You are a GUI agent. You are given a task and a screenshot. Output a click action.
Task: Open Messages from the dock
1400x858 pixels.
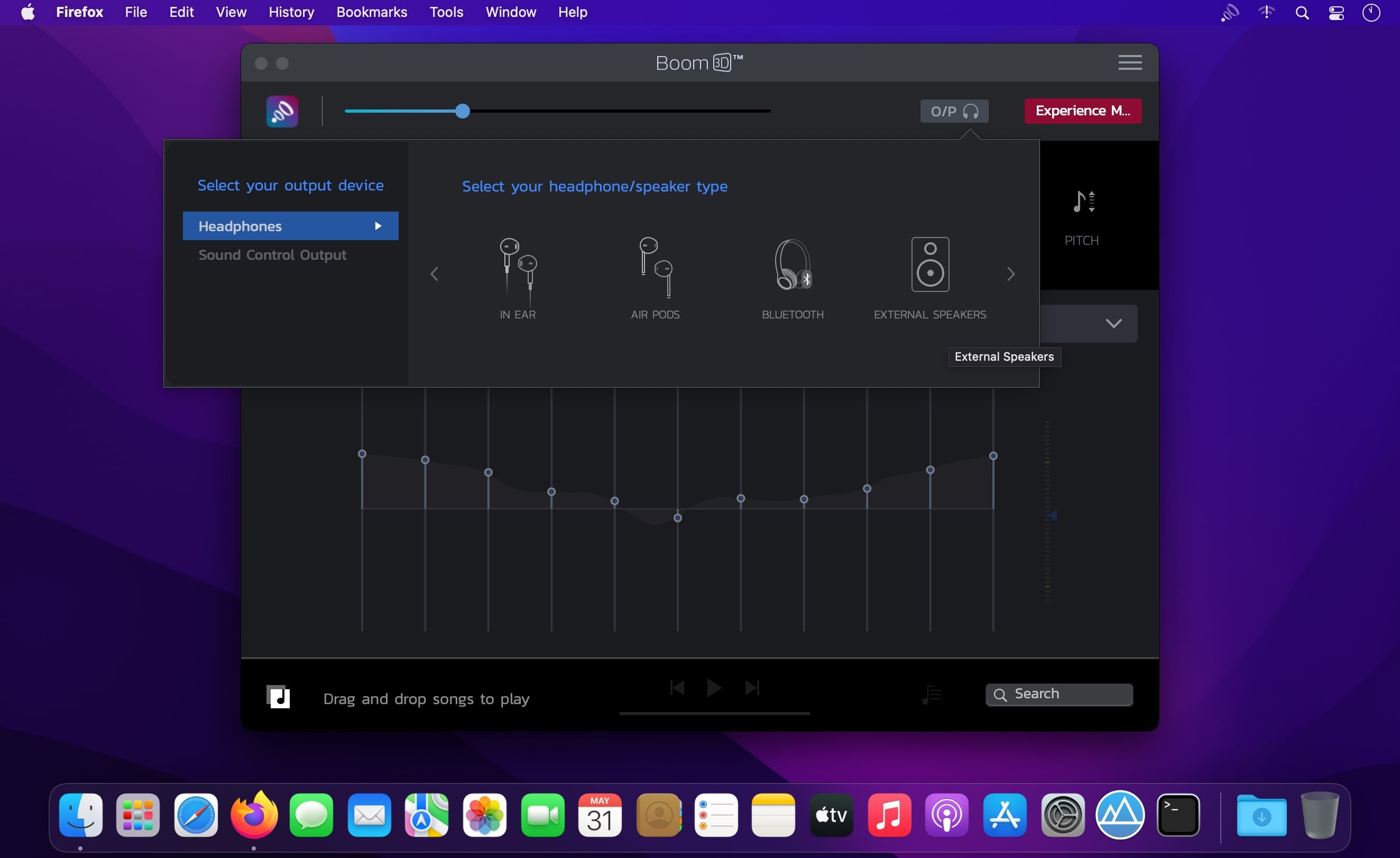(311, 815)
